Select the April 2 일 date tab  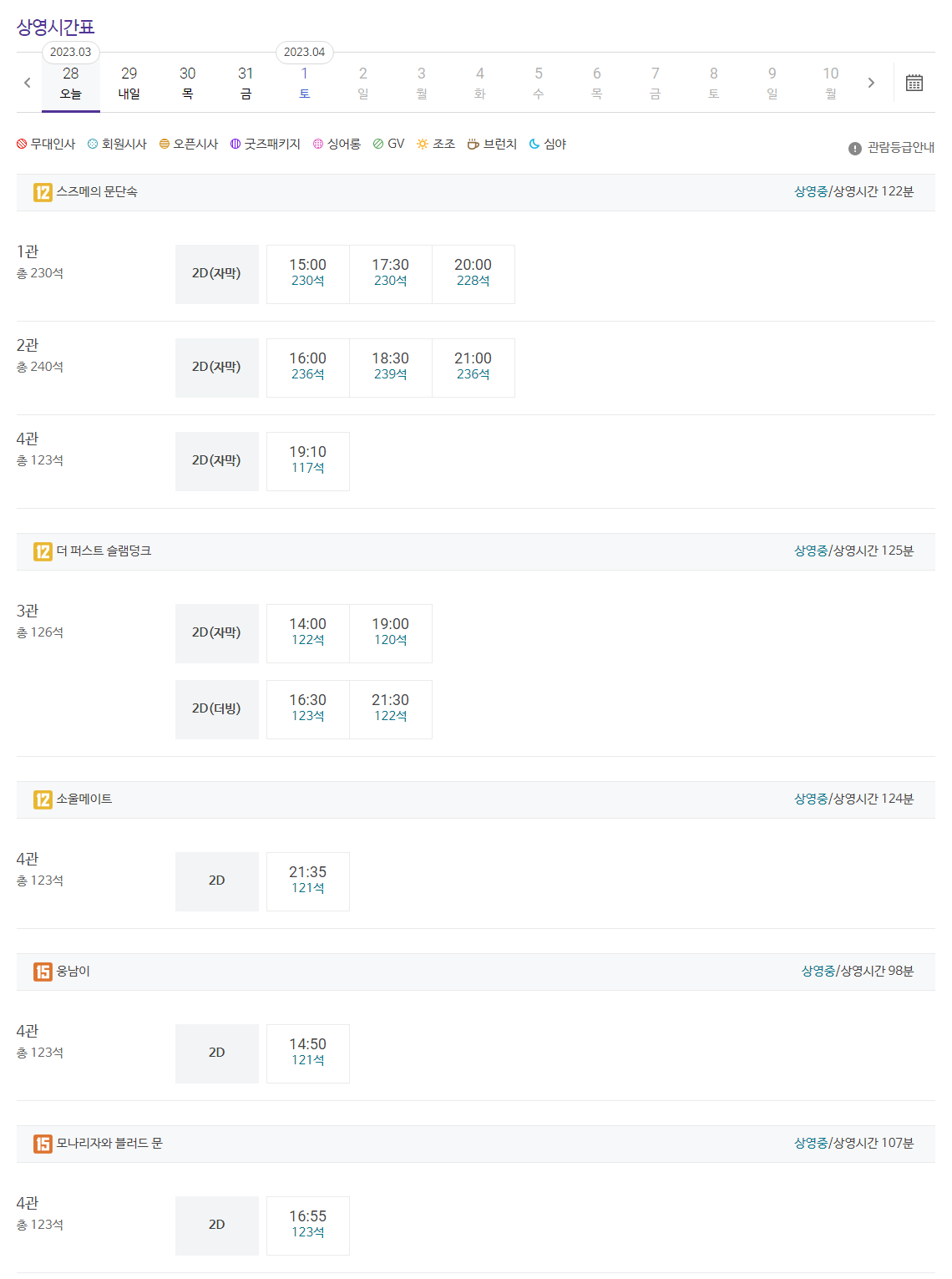pyautogui.click(x=363, y=83)
